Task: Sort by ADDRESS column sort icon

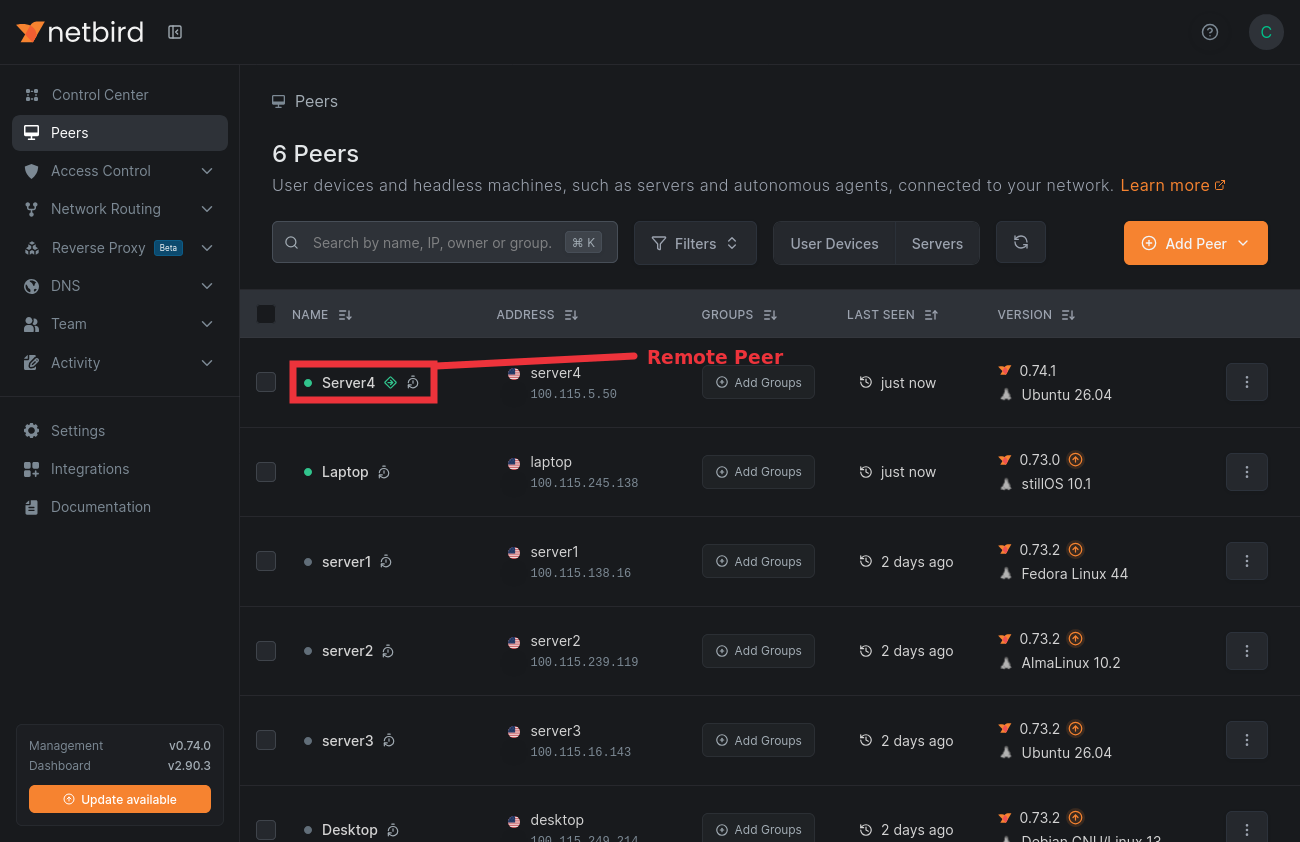Action: point(571,314)
